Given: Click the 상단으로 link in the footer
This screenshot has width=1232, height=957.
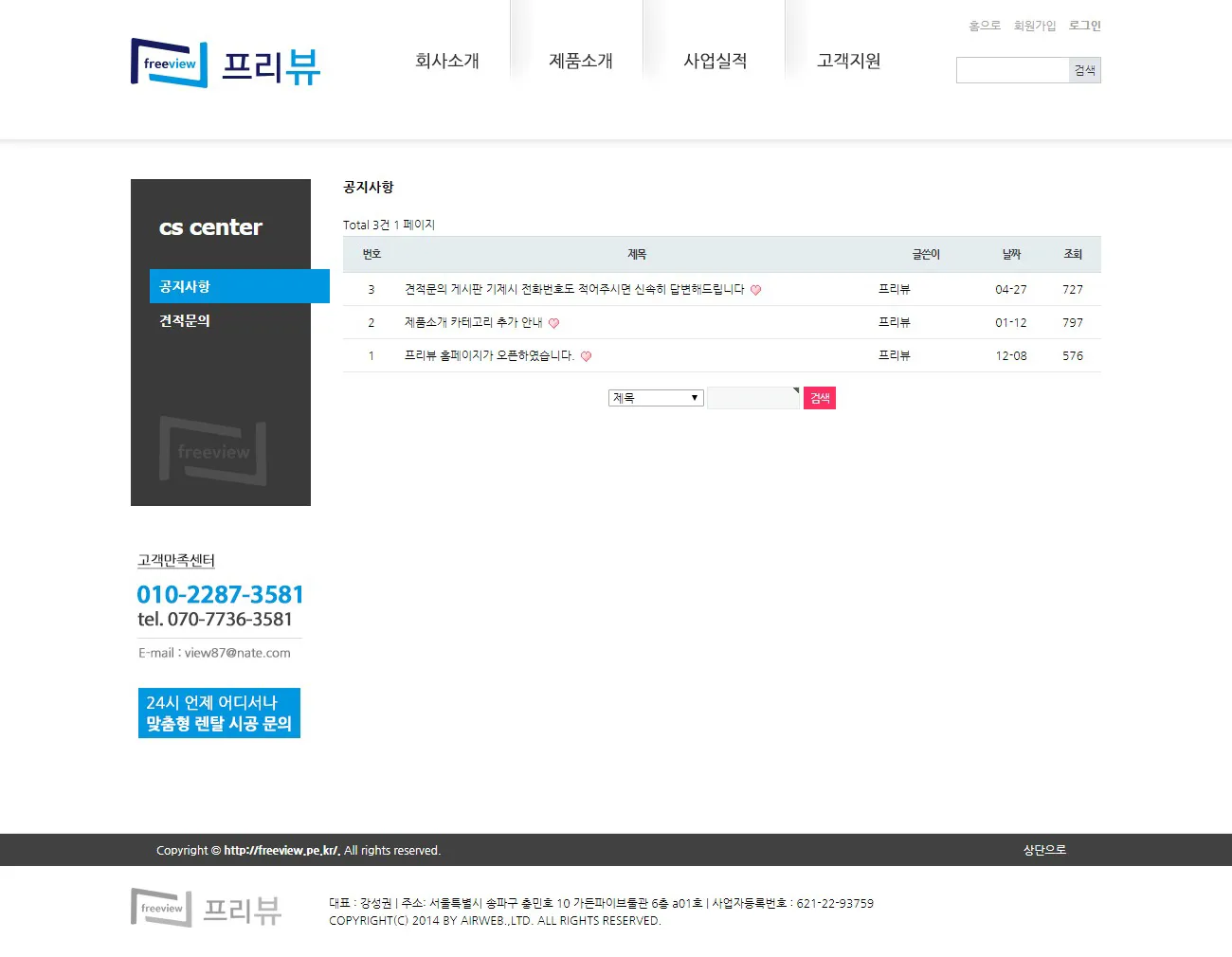Looking at the screenshot, I should [x=1044, y=850].
